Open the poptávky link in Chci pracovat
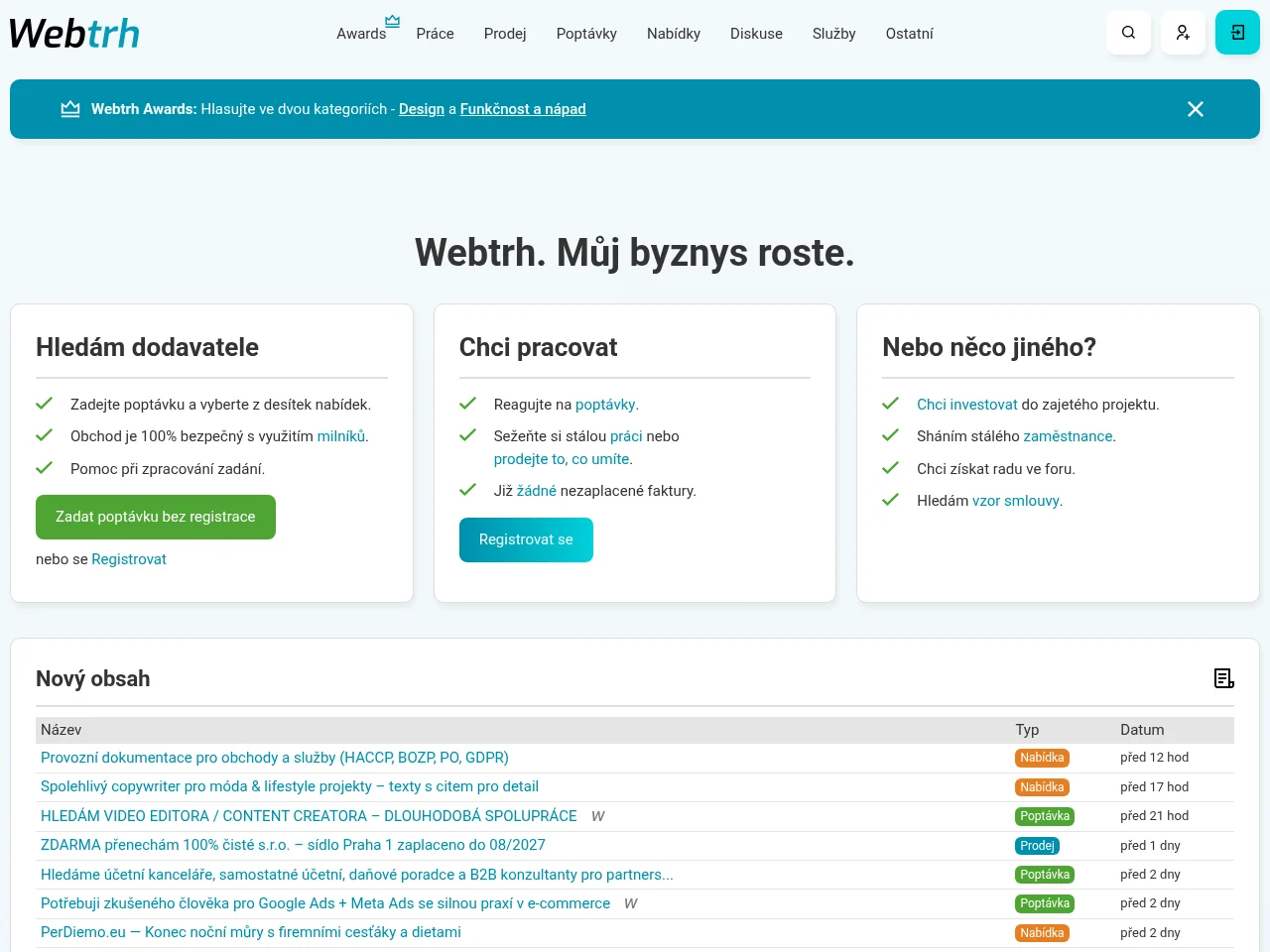Image resolution: width=1270 pixels, height=952 pixels. (x=605, y=405)
